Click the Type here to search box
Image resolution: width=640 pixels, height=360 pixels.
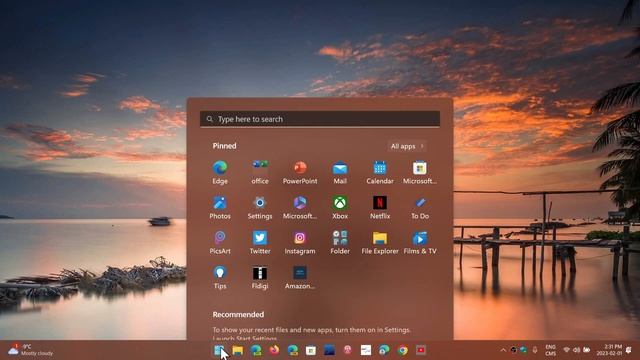320,119
